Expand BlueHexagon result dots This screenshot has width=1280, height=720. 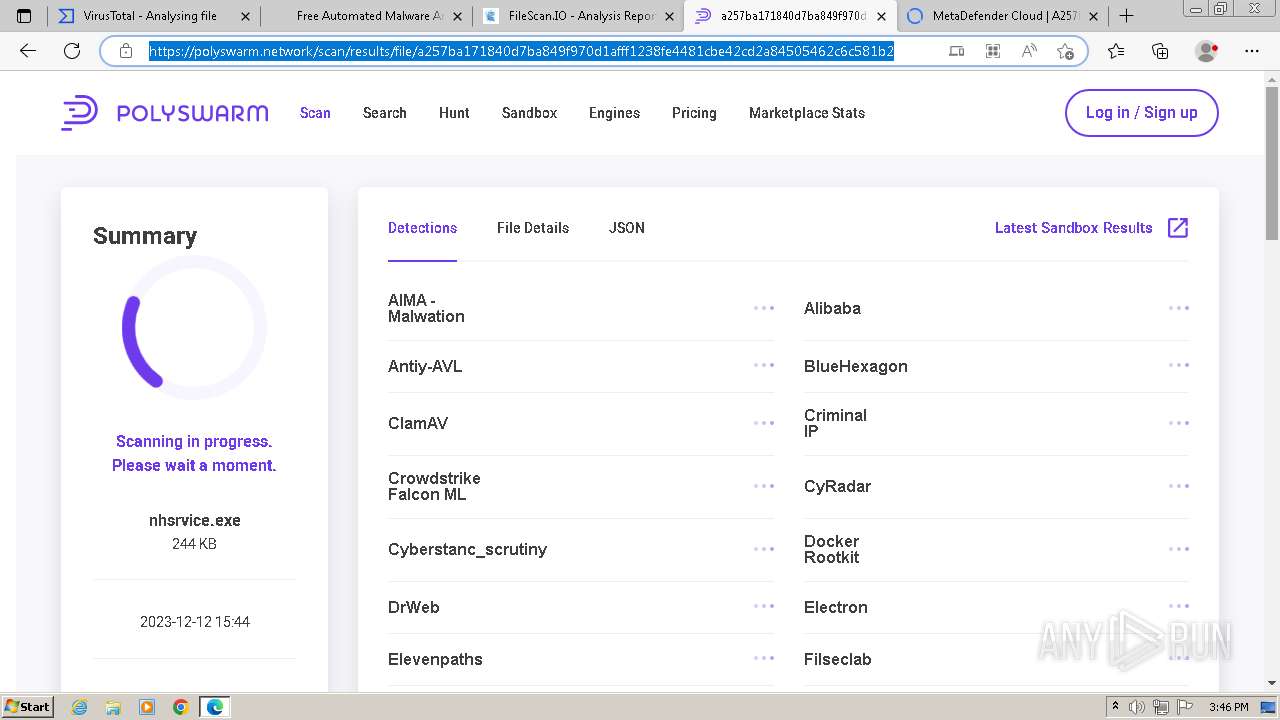click(1179, 365)
